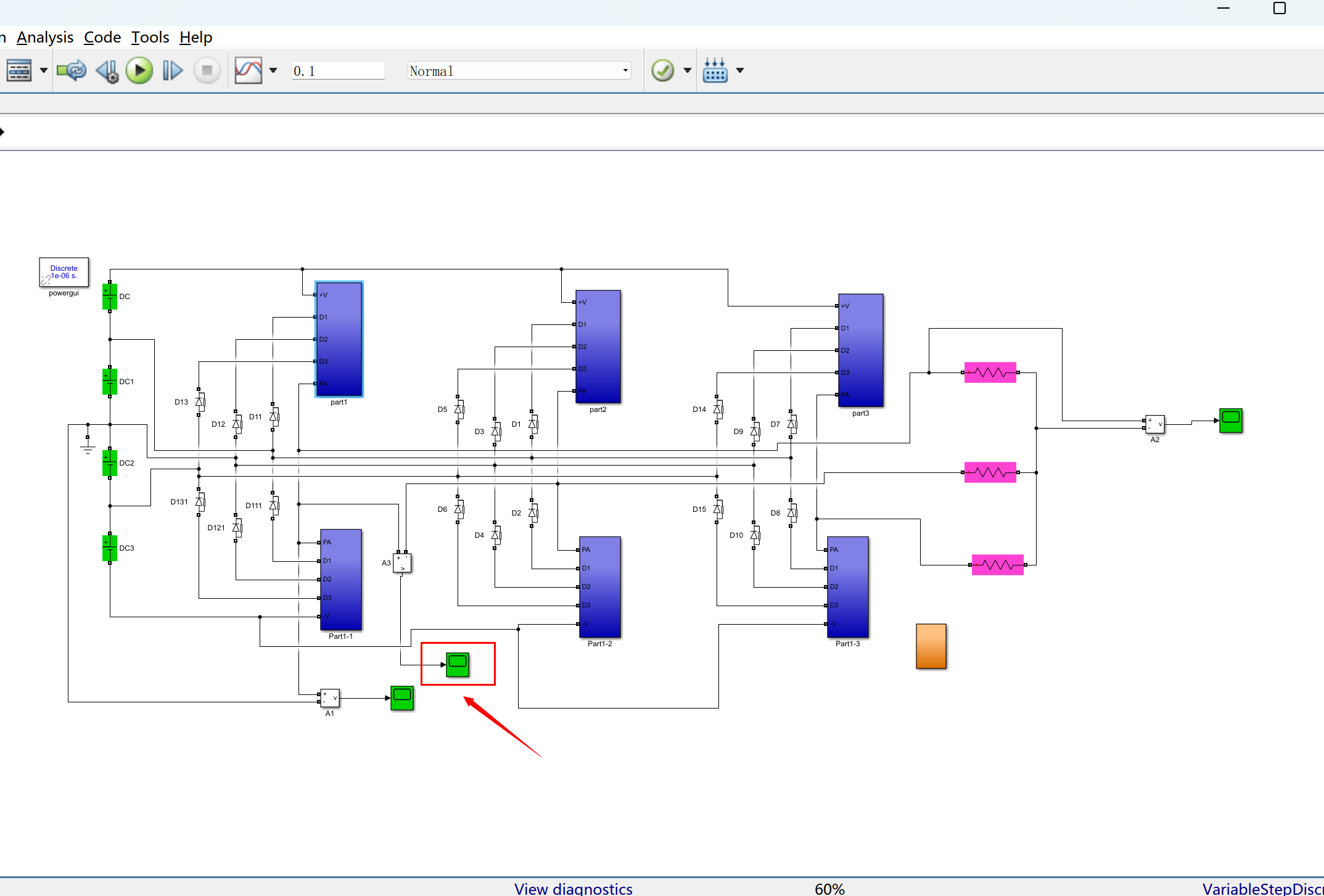Open the Simulation Data Inspector icon
The image size is (1324, 896).
click(248, 71)
